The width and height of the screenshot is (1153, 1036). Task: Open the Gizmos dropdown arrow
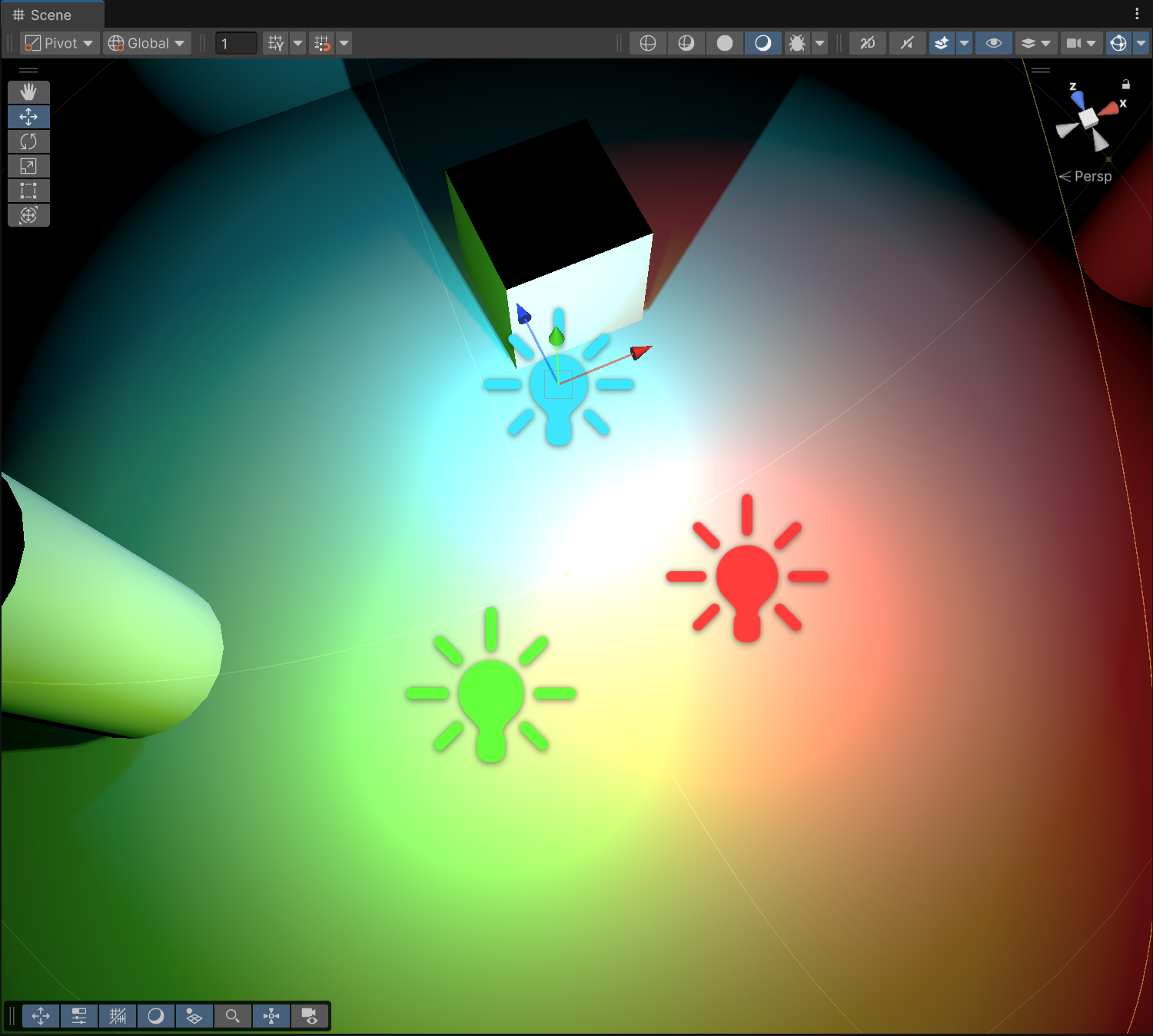click(1141, 43)
